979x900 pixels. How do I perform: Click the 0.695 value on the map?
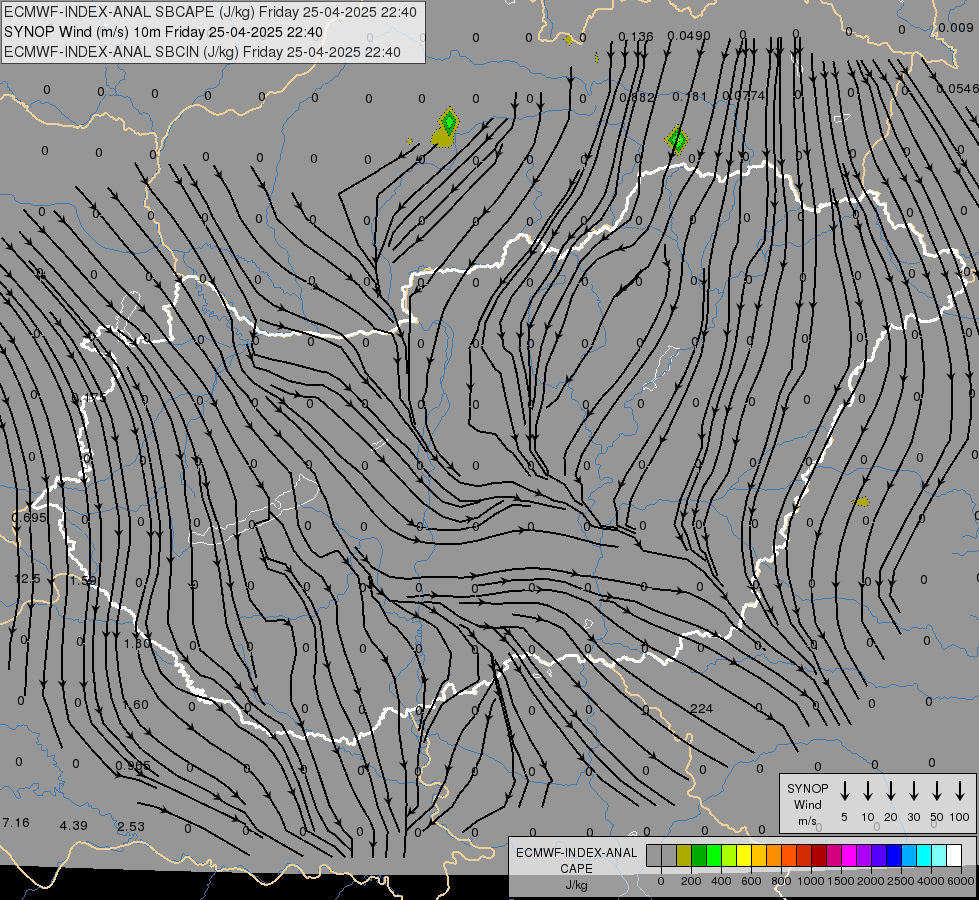(29, 518)
